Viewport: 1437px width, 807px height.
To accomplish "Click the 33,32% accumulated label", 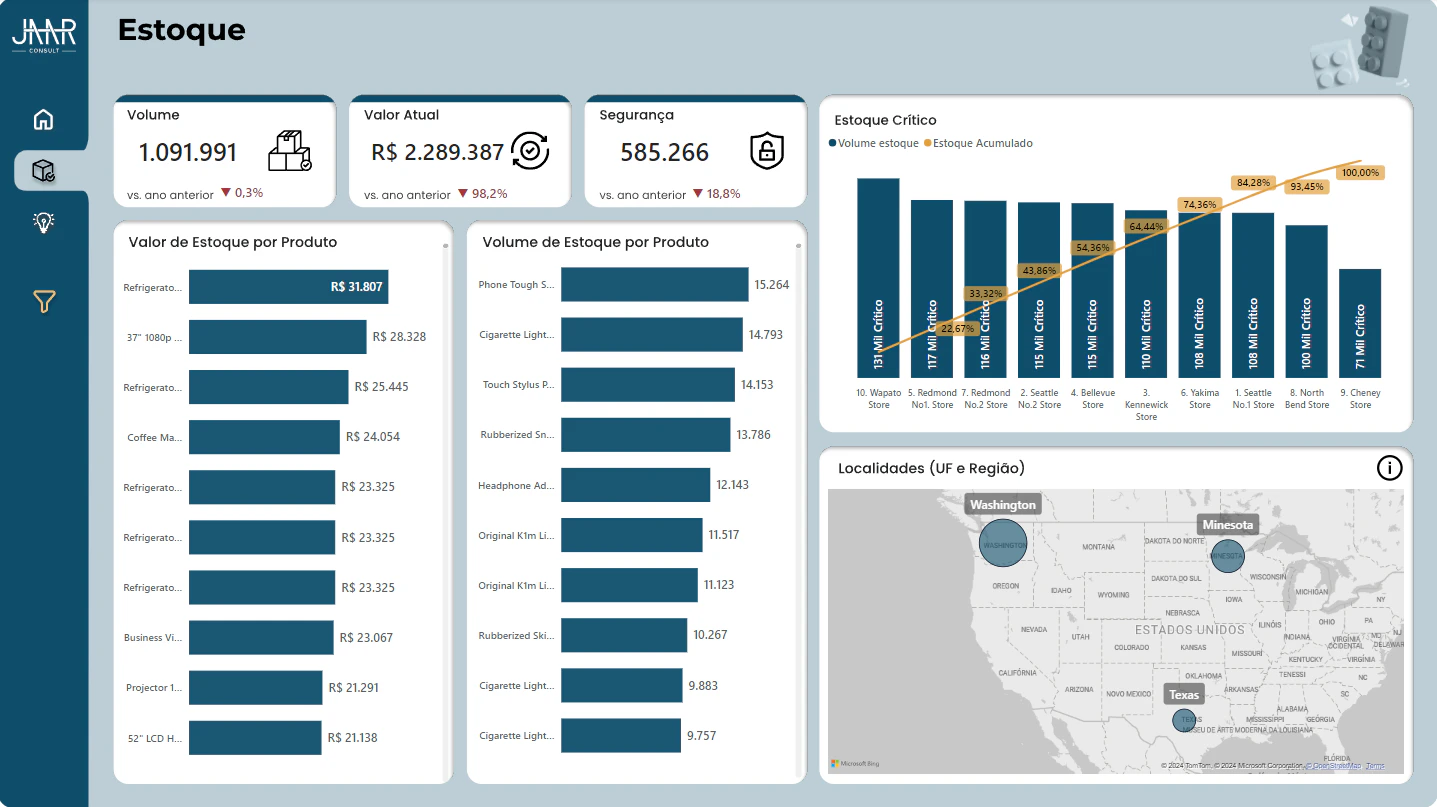I will [x=985, y=293].
